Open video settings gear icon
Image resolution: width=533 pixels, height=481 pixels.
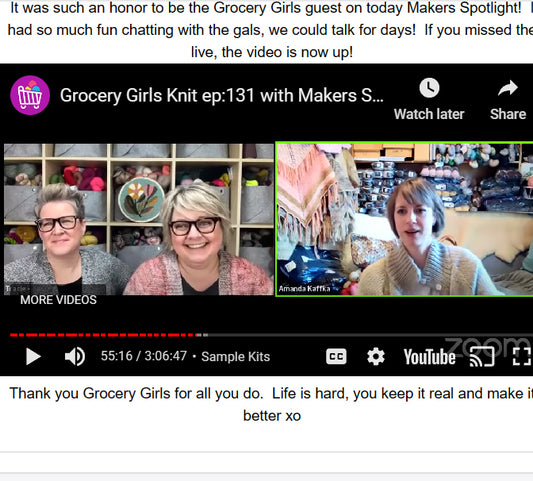[x=376, y=357]
